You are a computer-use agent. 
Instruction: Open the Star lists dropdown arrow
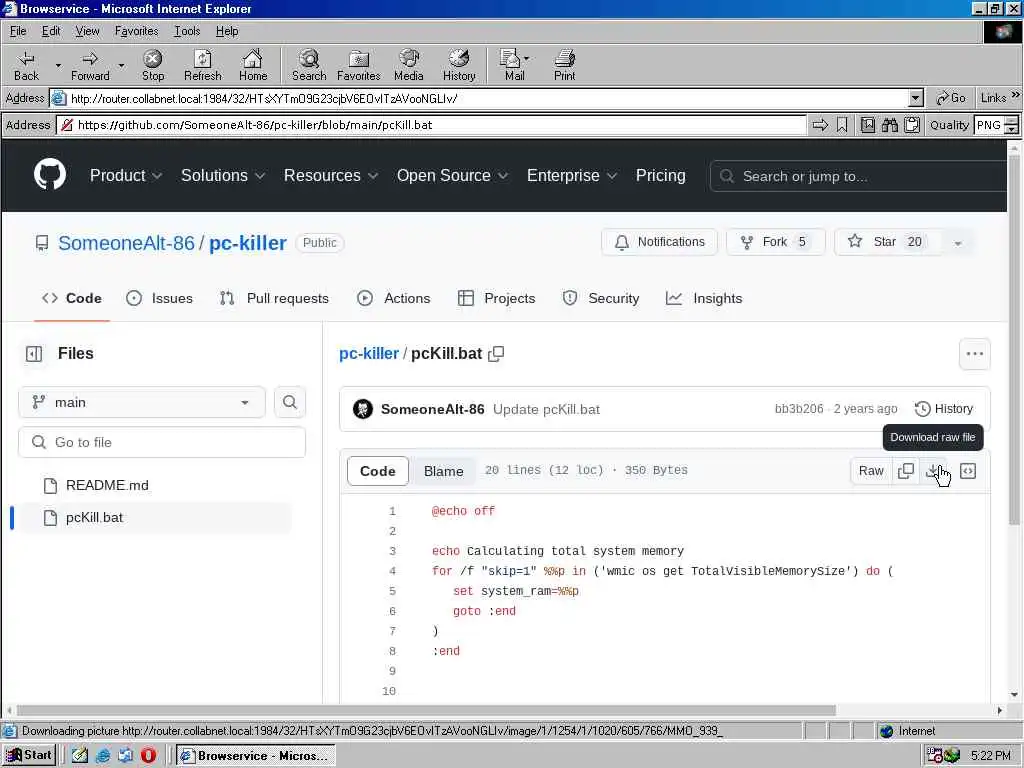(958, 242)
